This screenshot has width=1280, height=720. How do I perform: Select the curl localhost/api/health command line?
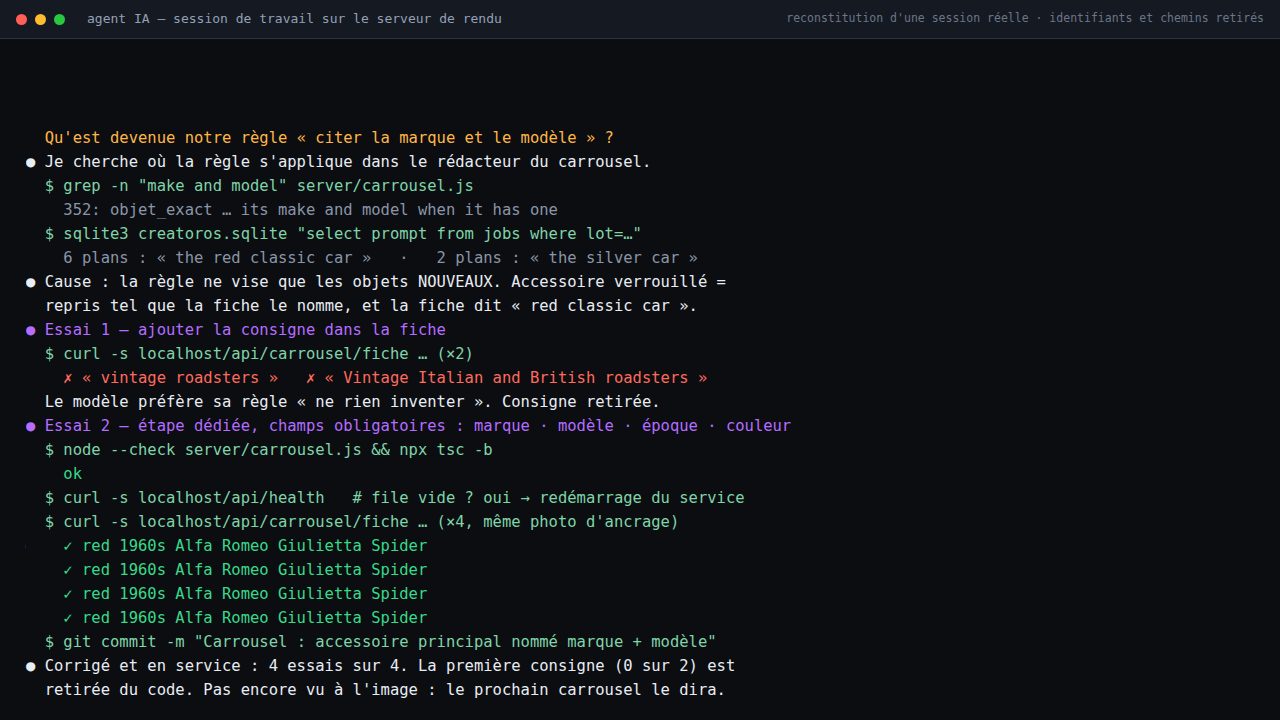tap(395, 498)
